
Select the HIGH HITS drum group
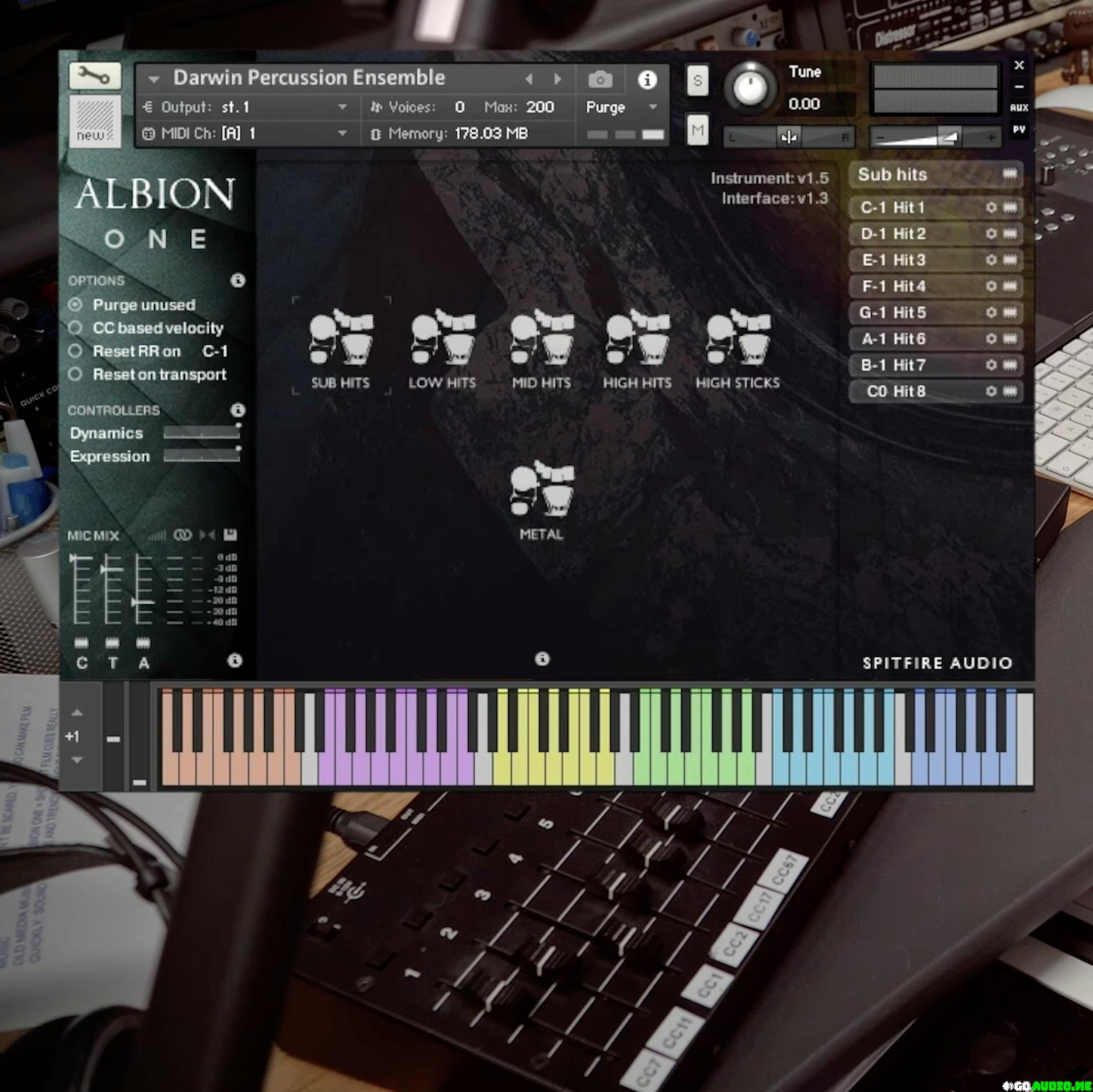(x=637, y=348)
